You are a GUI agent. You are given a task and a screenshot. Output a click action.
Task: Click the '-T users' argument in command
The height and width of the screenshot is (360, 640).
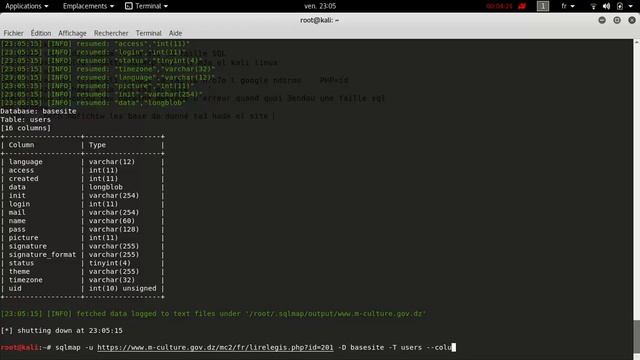pos(405,347)
